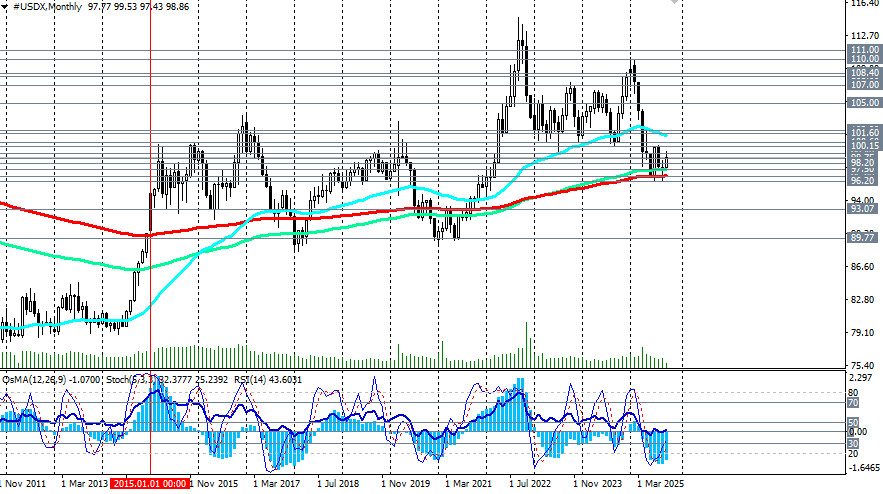Select the 93.07 horizontal level label

tap(862, 208)
